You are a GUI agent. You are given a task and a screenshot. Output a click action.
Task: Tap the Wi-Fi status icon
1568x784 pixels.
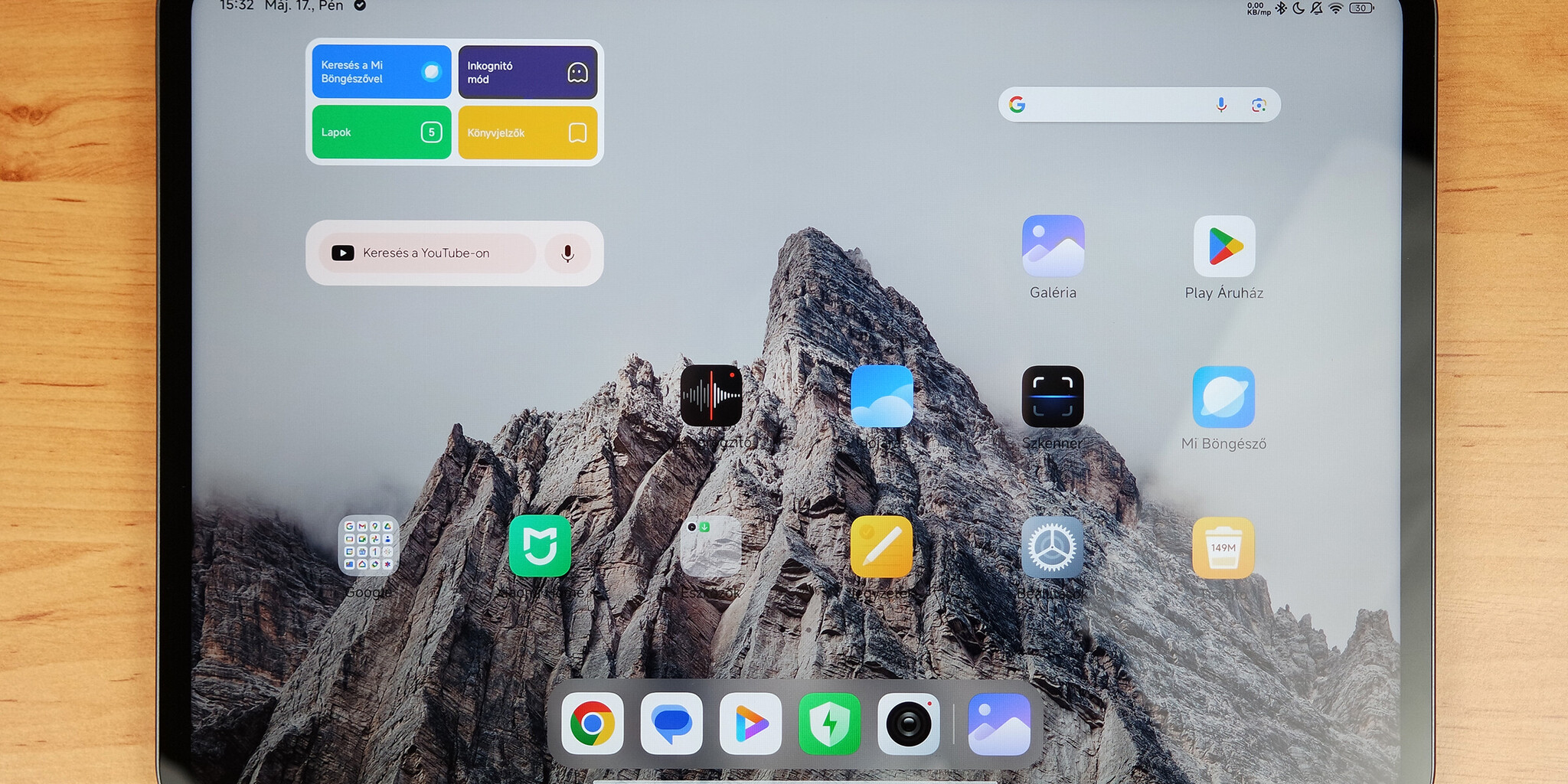tap(1336, 8)
